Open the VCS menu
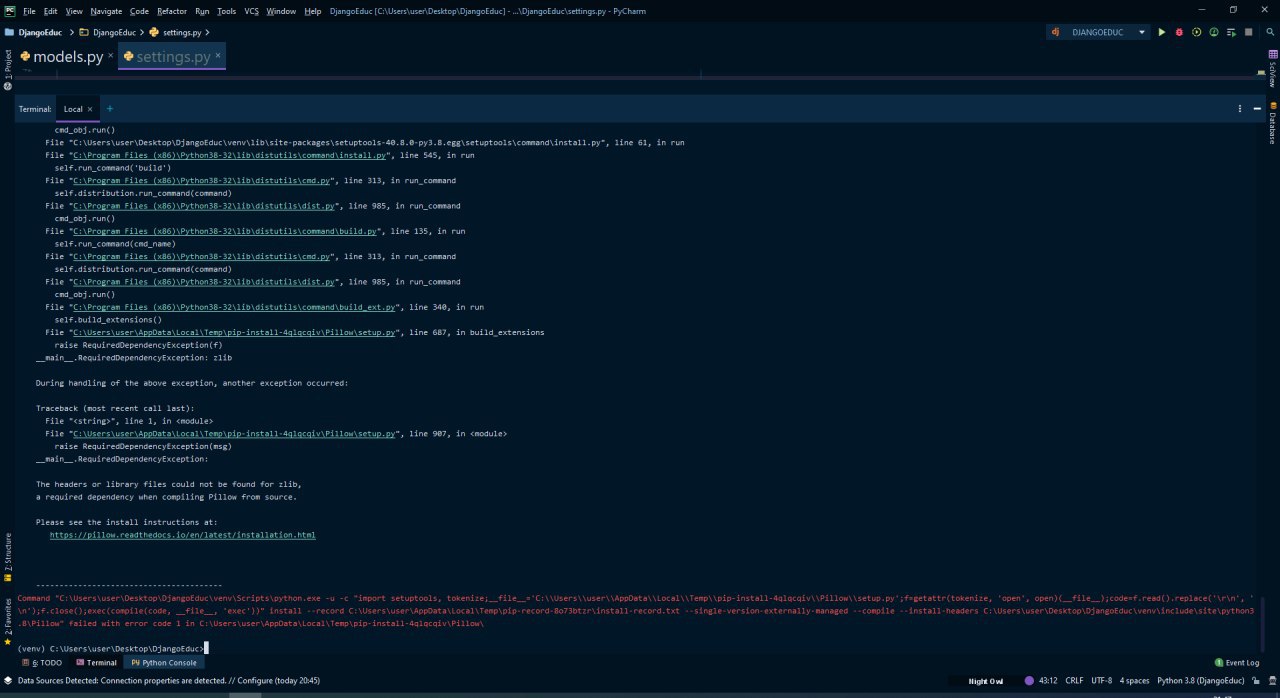This screenshot has height=698, width=1280. point(251,10)
